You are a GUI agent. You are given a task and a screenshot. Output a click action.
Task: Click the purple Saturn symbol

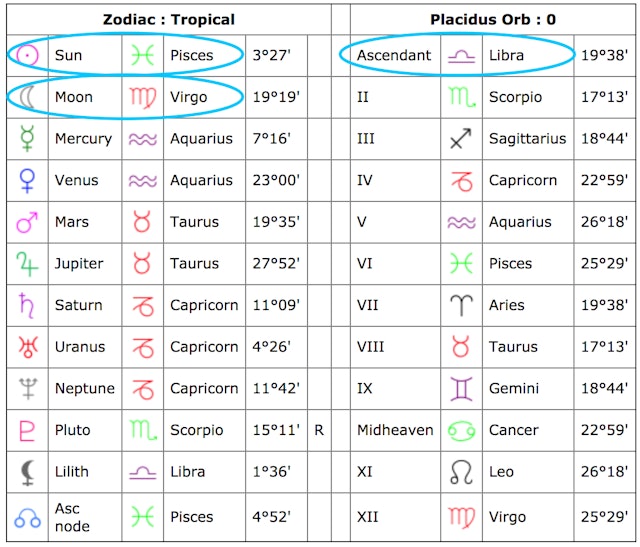coord(27,305)
